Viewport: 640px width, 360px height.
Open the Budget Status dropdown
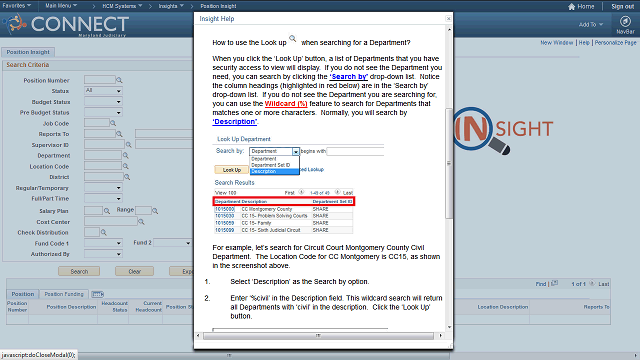(103, 102)
